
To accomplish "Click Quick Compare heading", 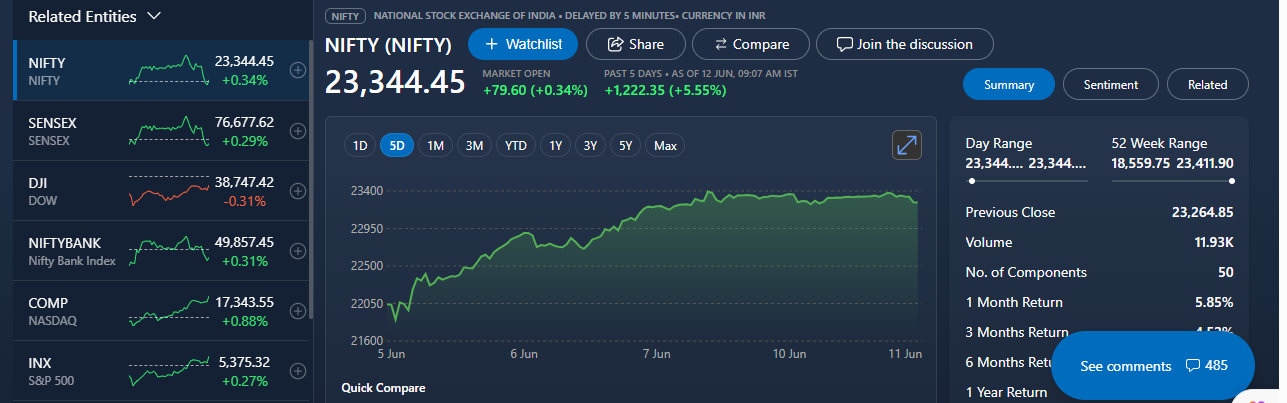I will click(383, 388).
